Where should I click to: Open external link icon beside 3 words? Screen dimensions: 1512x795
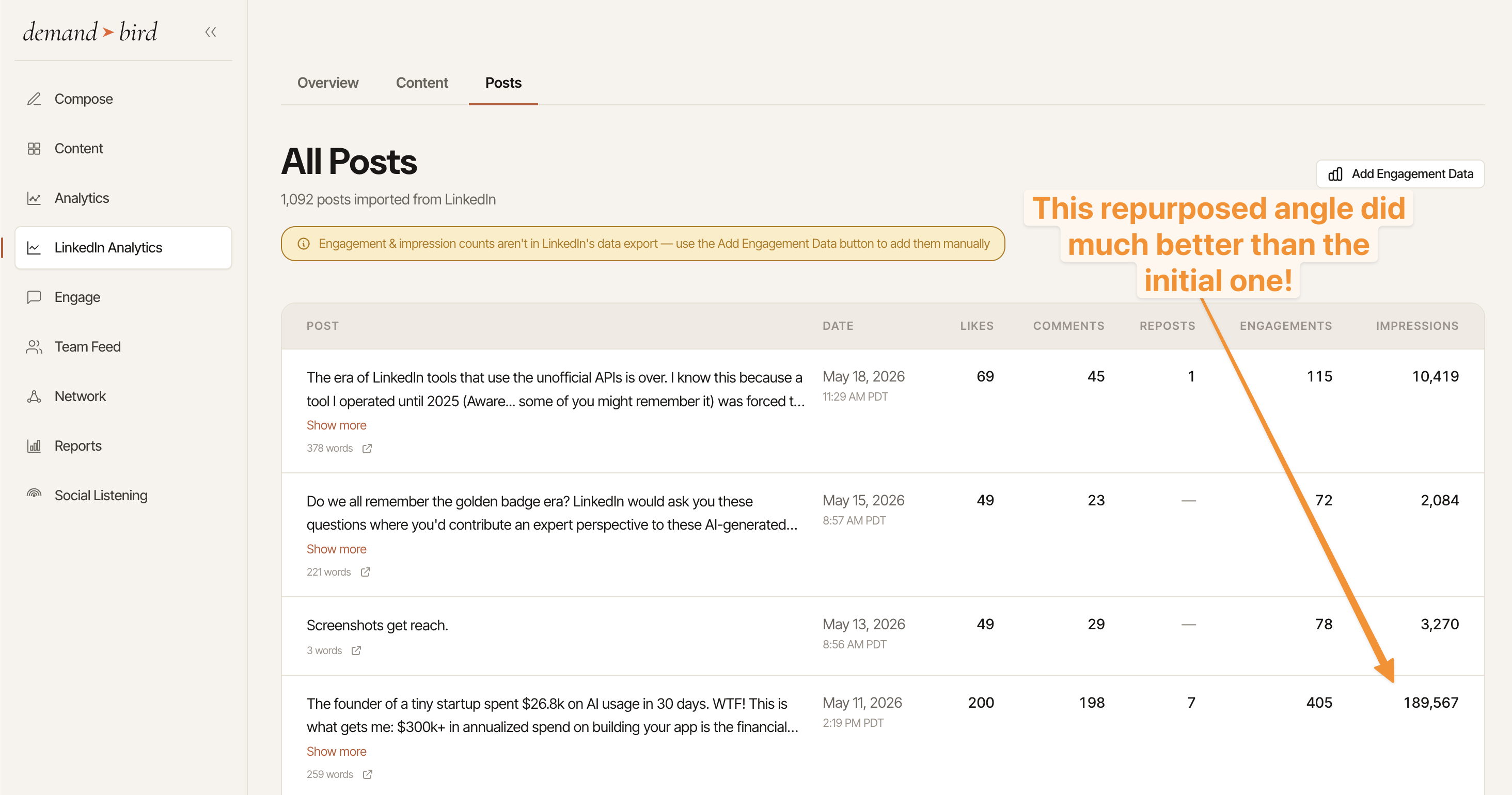pos(356,650)
